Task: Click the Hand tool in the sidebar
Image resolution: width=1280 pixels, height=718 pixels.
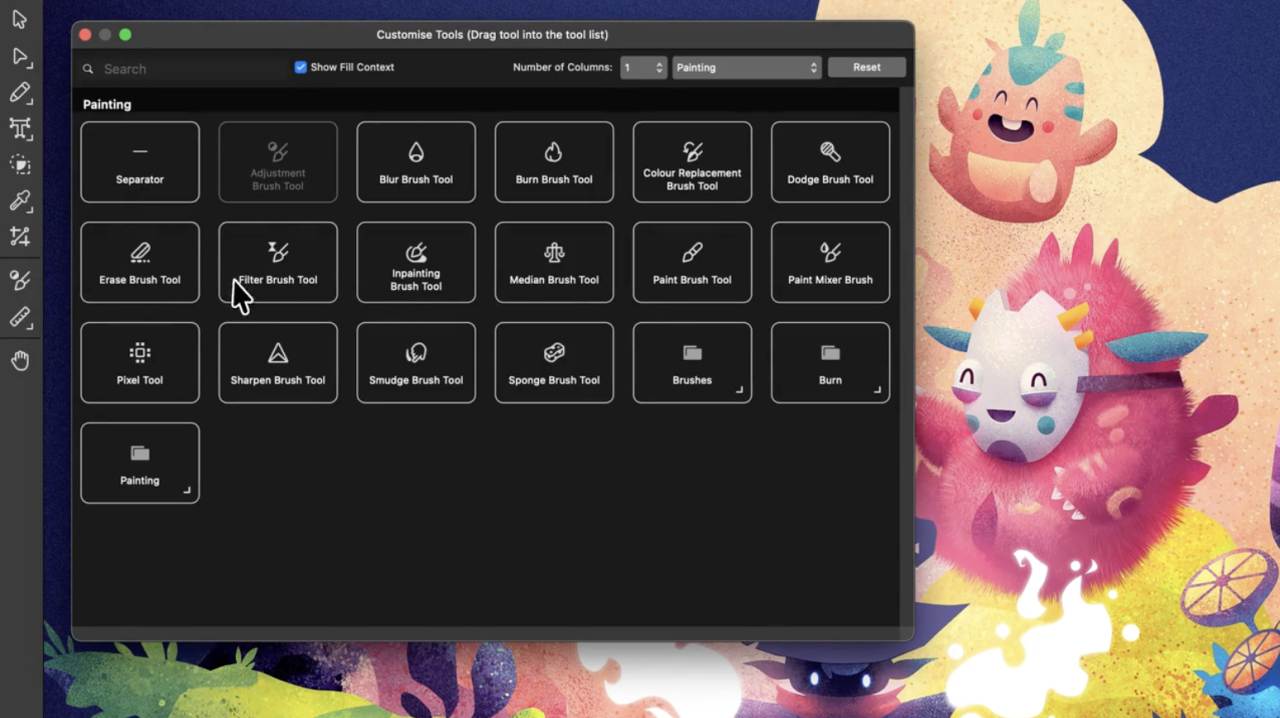Action: coord(20,360)
